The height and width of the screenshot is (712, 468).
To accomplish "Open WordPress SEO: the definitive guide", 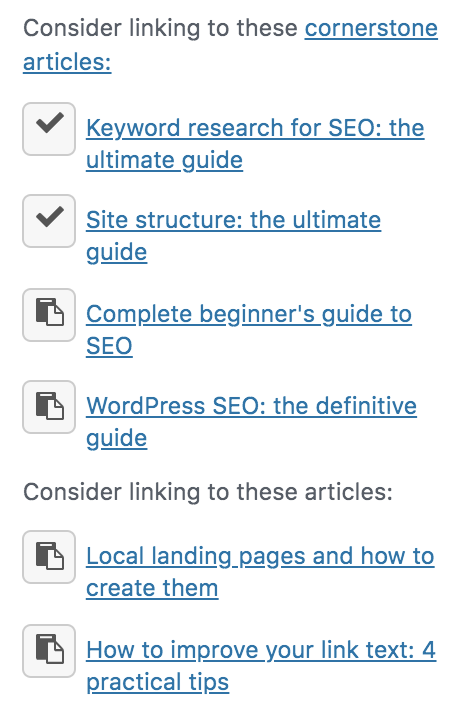I will click(251, 422).
